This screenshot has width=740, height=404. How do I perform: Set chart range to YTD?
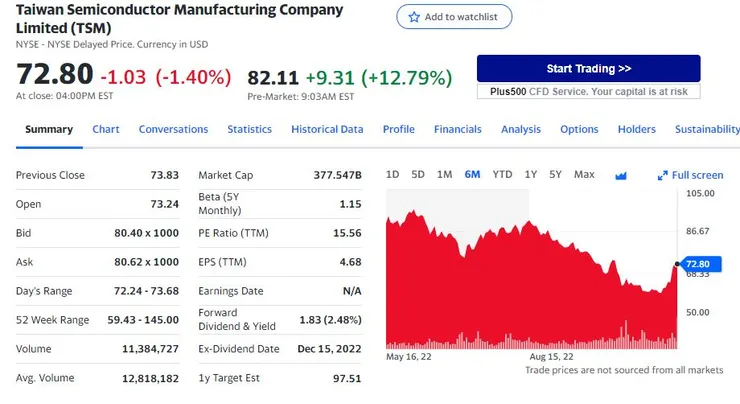point(502,174)
